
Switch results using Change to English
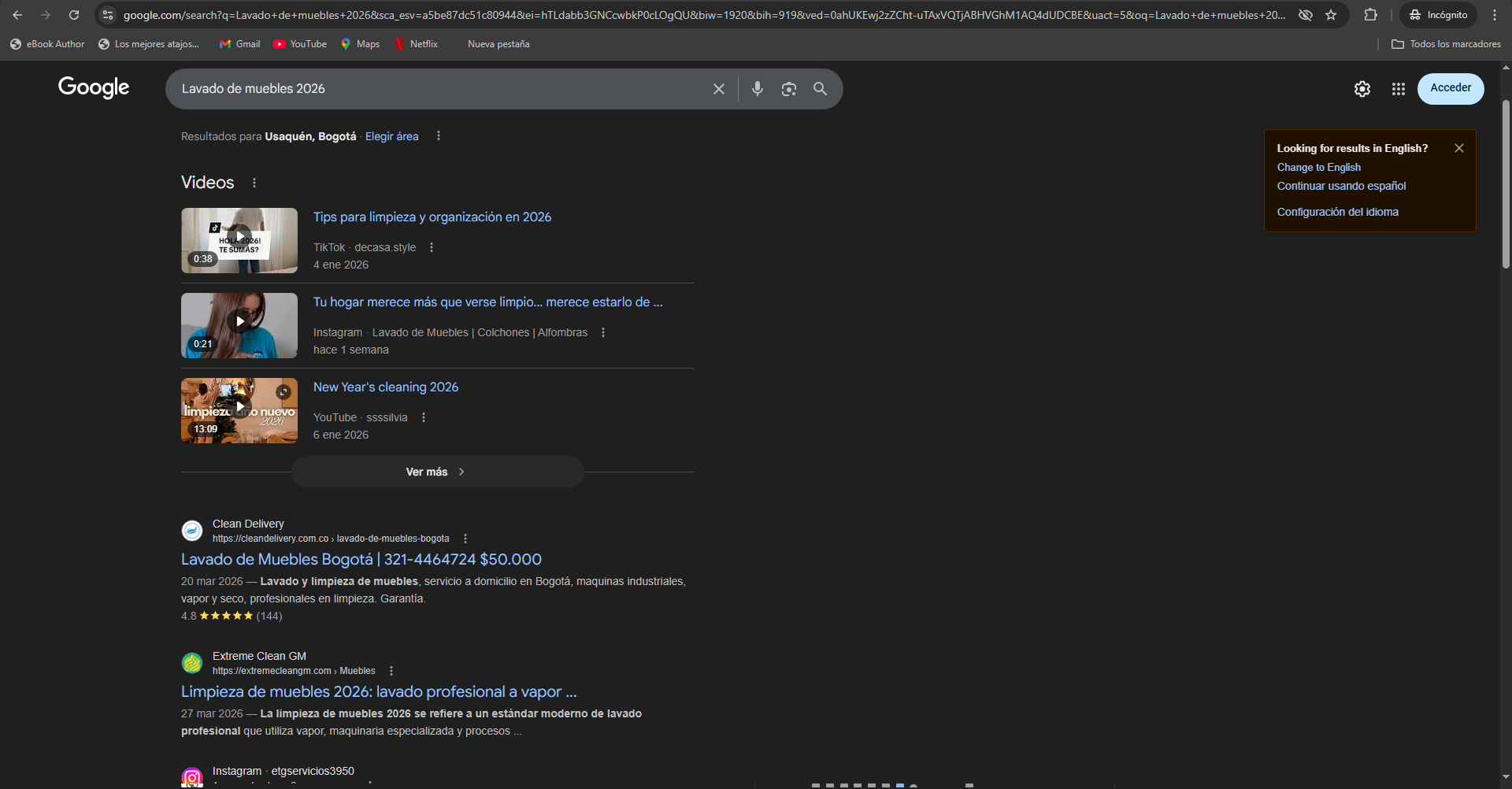(x=1318, y=167)
